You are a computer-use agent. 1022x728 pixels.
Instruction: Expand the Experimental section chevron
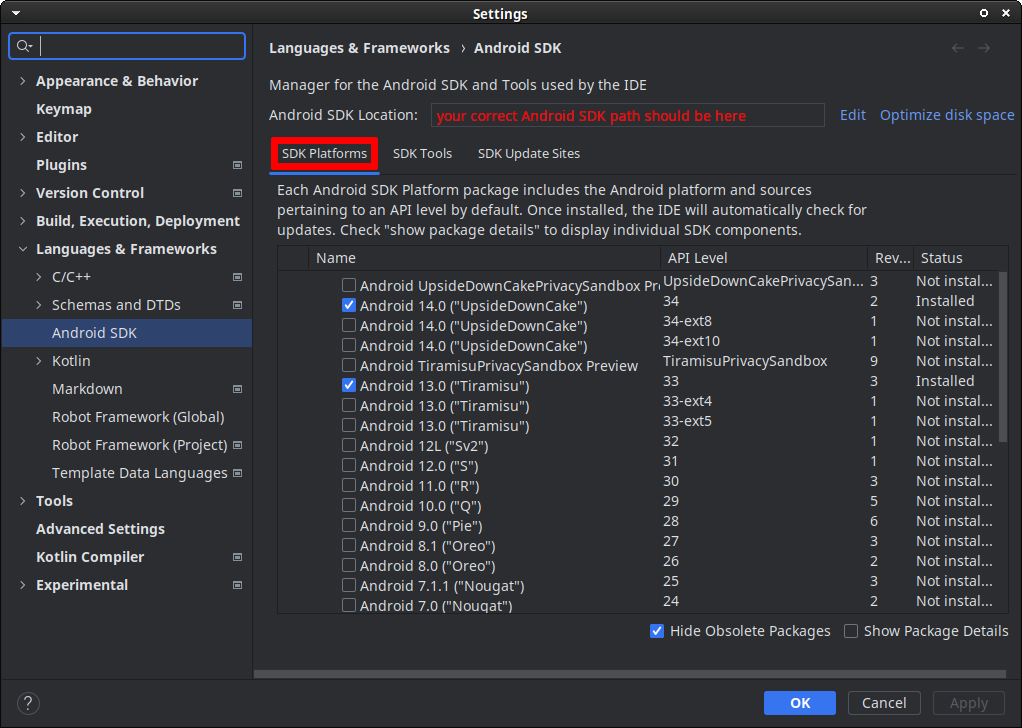[23, 585]
